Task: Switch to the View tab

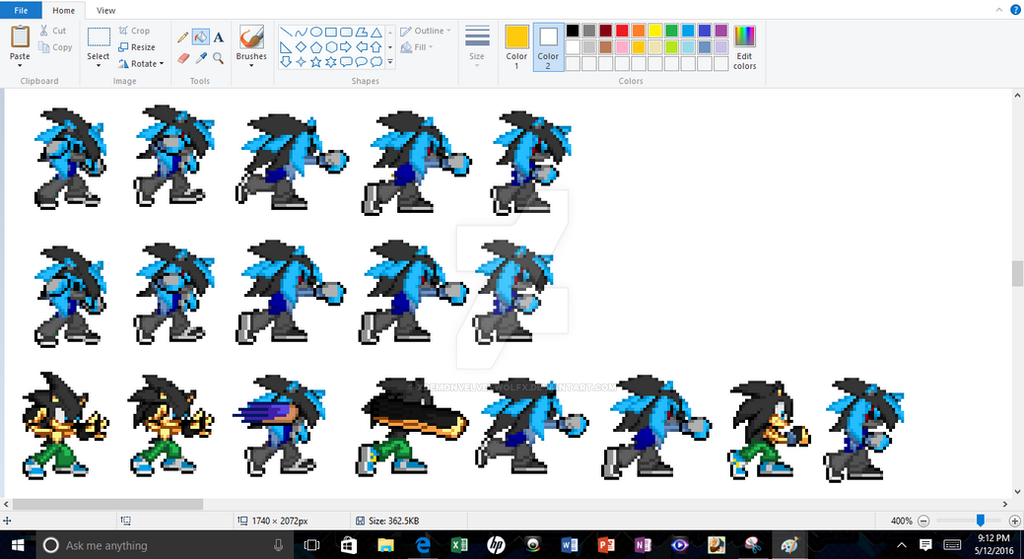Action: click(x=106, y=10)
